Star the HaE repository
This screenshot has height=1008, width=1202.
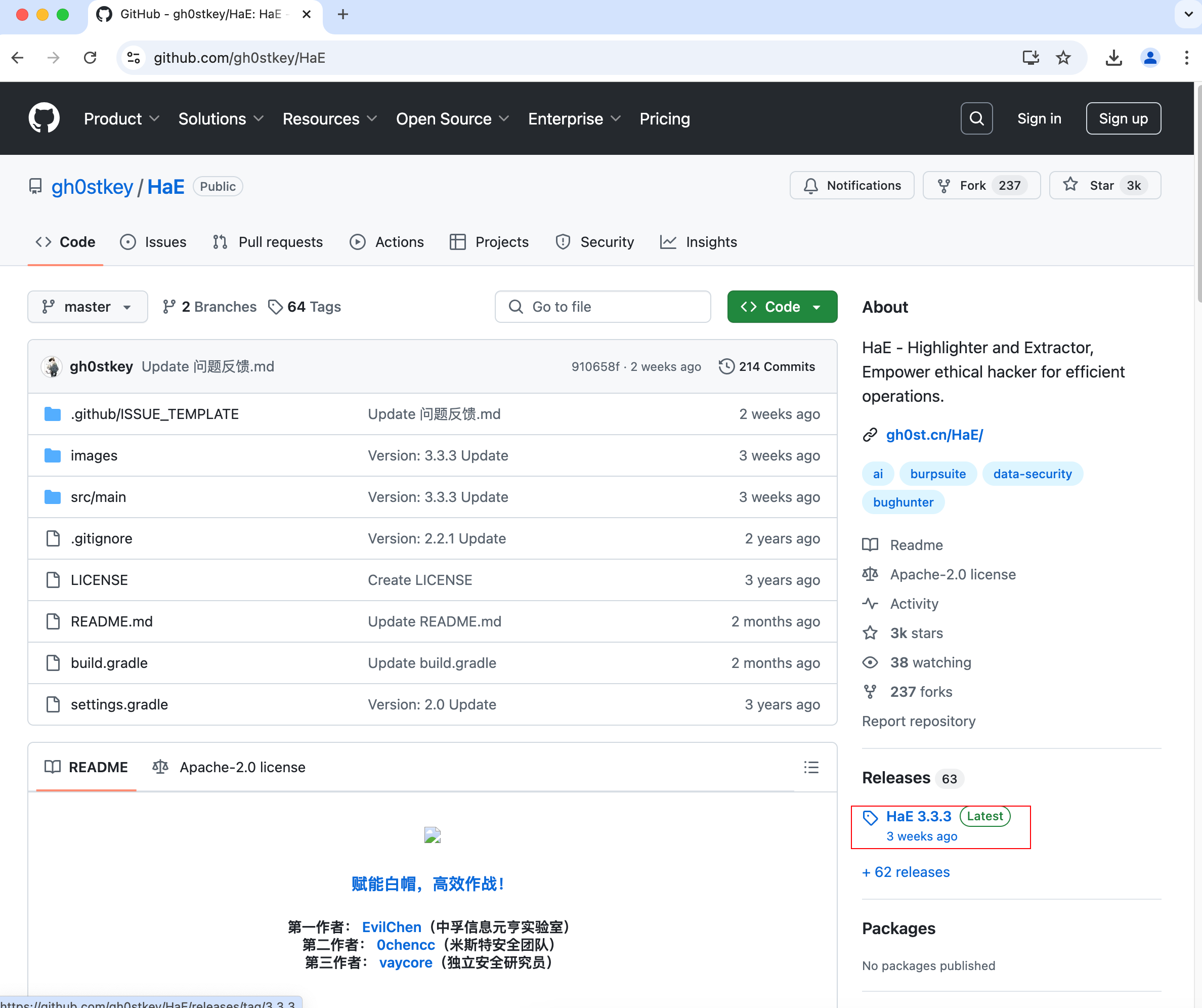coord(1104,186)
